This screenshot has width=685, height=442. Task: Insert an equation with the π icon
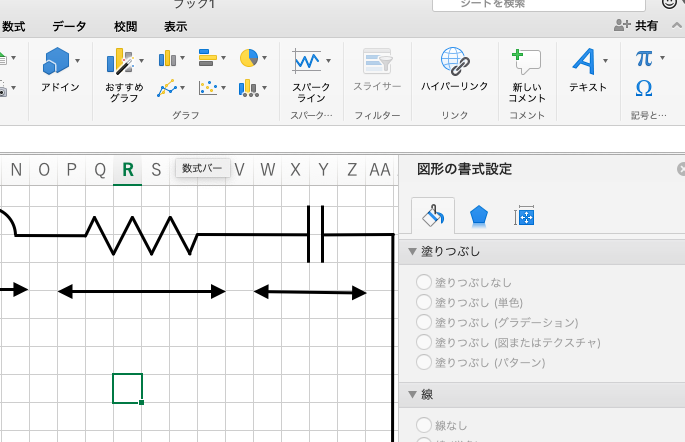tap(644, 58)
